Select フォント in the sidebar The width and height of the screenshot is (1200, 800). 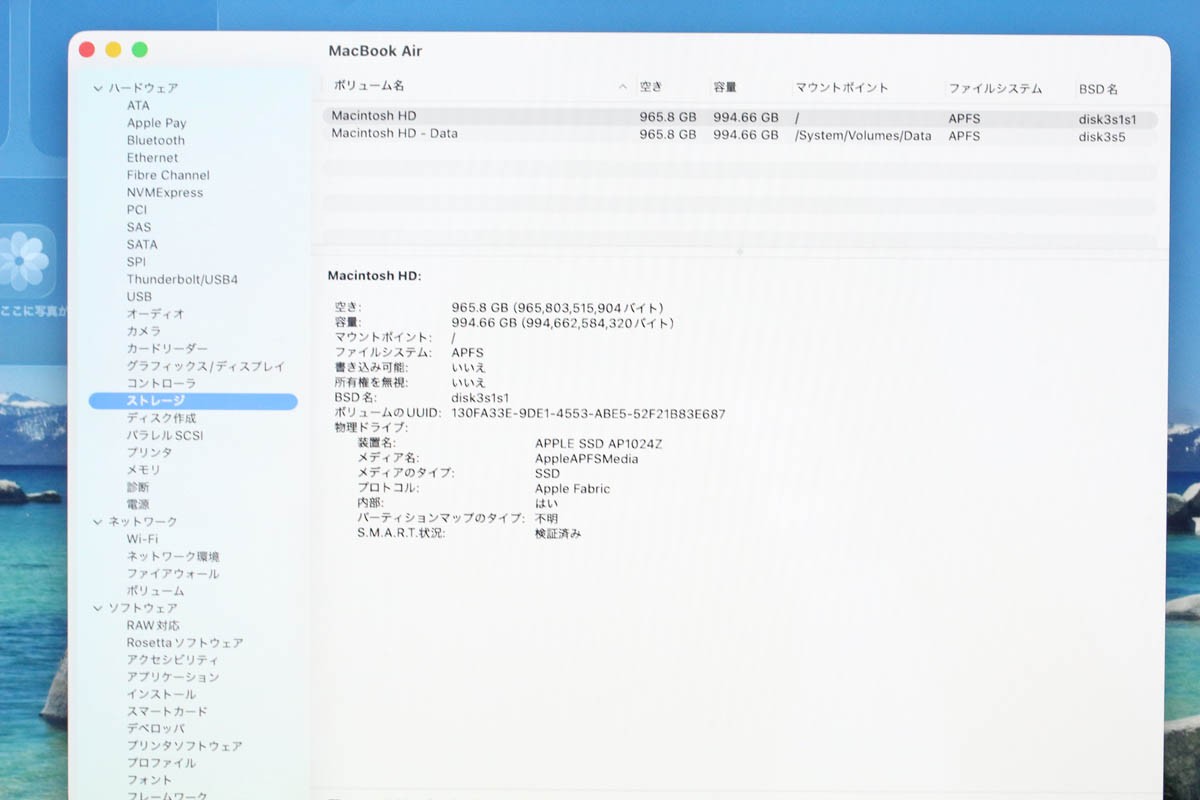149,781
